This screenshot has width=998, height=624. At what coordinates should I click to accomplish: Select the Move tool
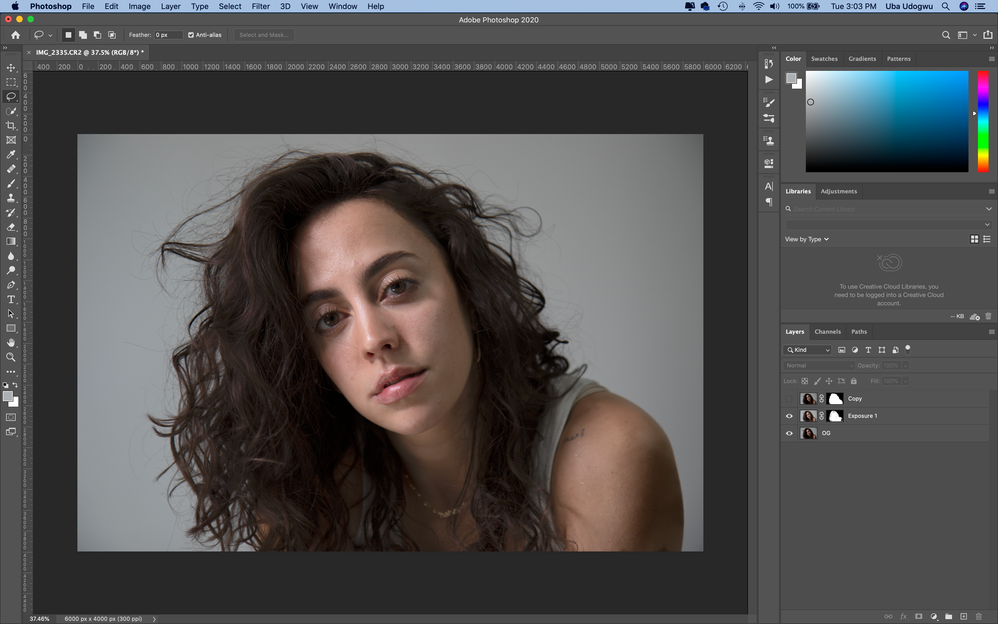click(x=11, y=68)
